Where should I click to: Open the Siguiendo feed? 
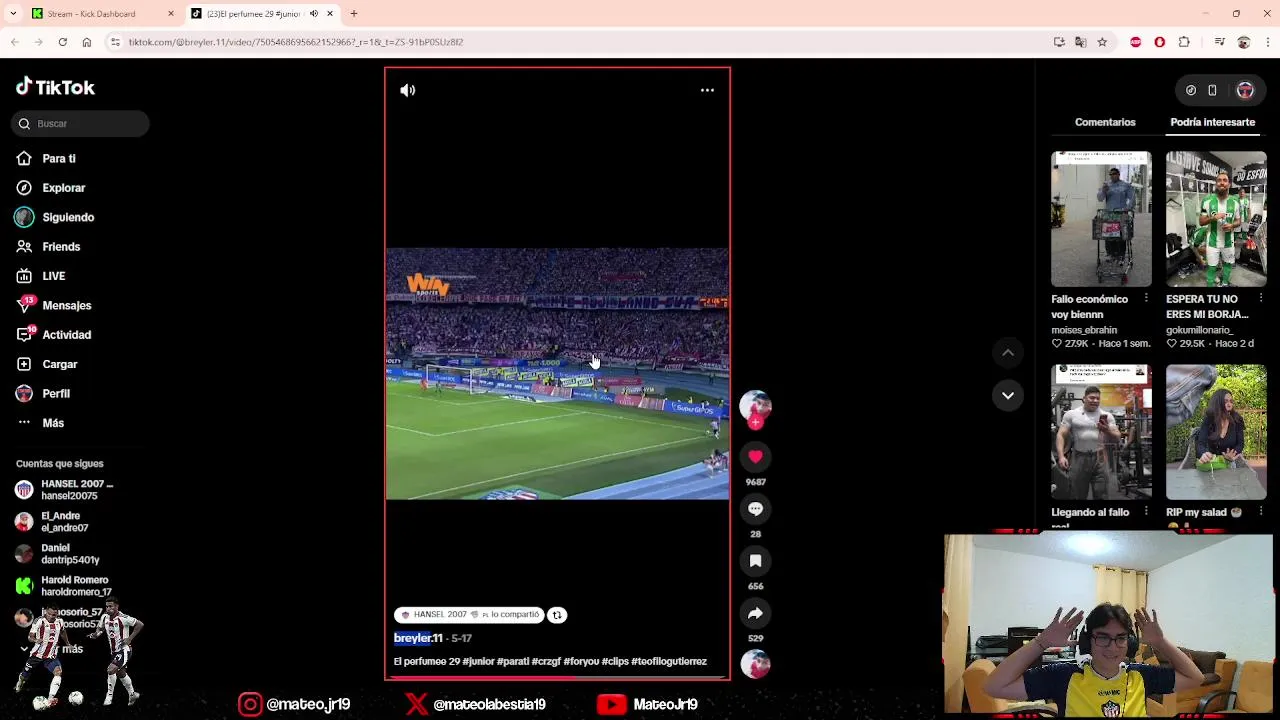coord(55,217)
